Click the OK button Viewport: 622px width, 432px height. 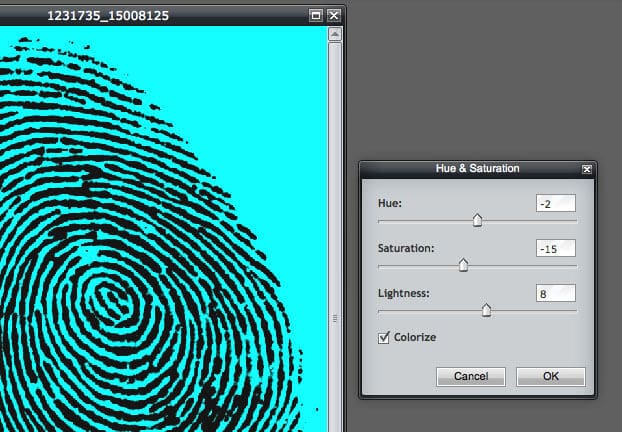click(551, 376)
